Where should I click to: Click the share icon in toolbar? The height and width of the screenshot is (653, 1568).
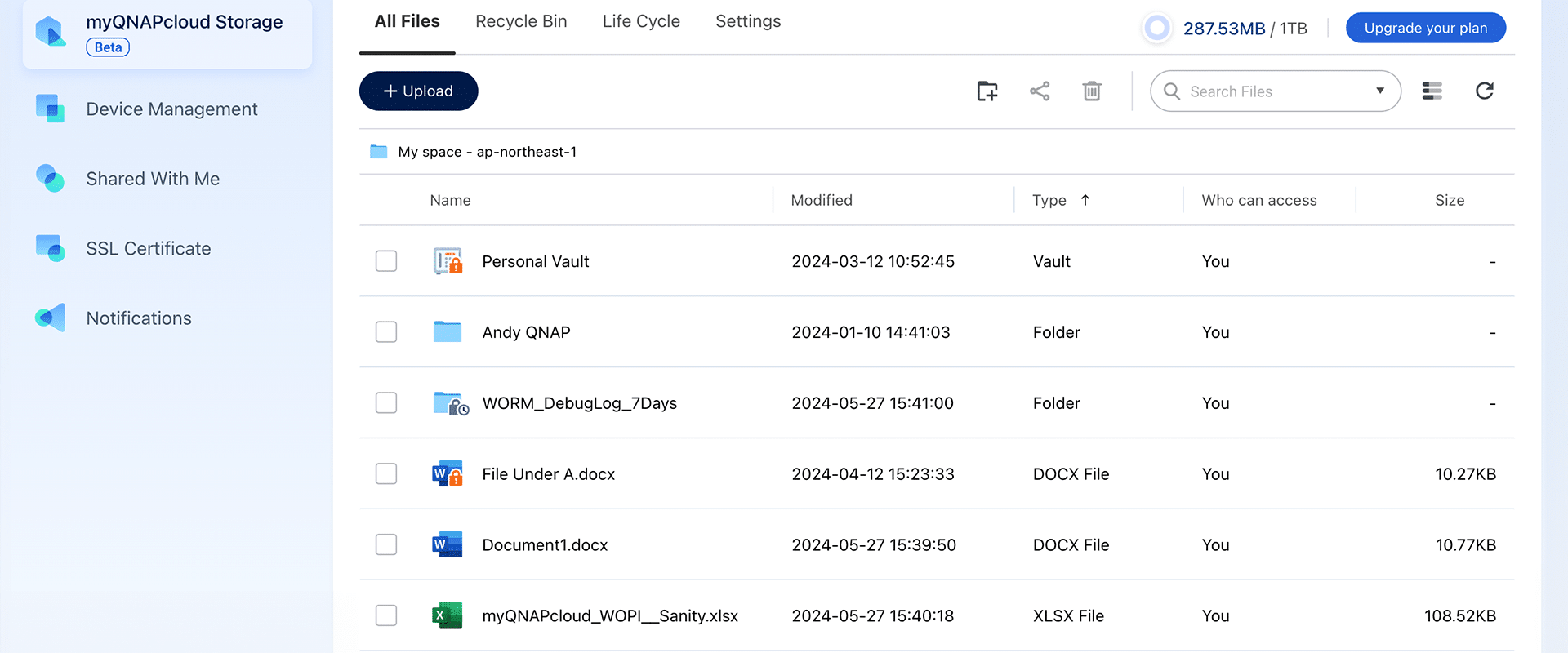[1040, 91]
